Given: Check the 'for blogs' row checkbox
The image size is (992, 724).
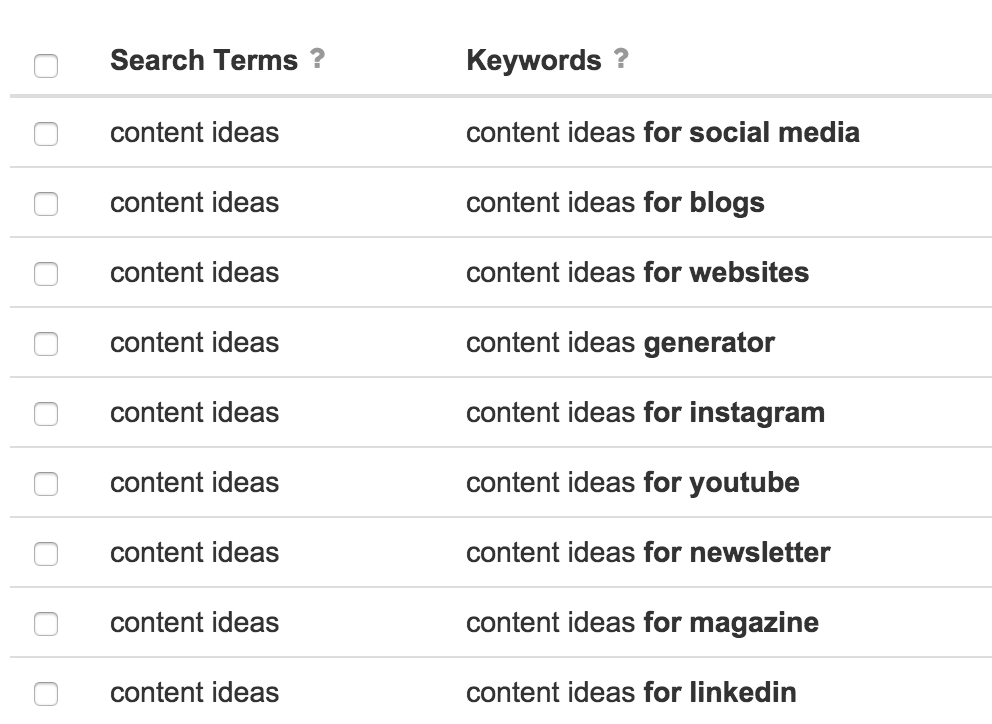Looking at the screenshot, I should pos(46,204).
